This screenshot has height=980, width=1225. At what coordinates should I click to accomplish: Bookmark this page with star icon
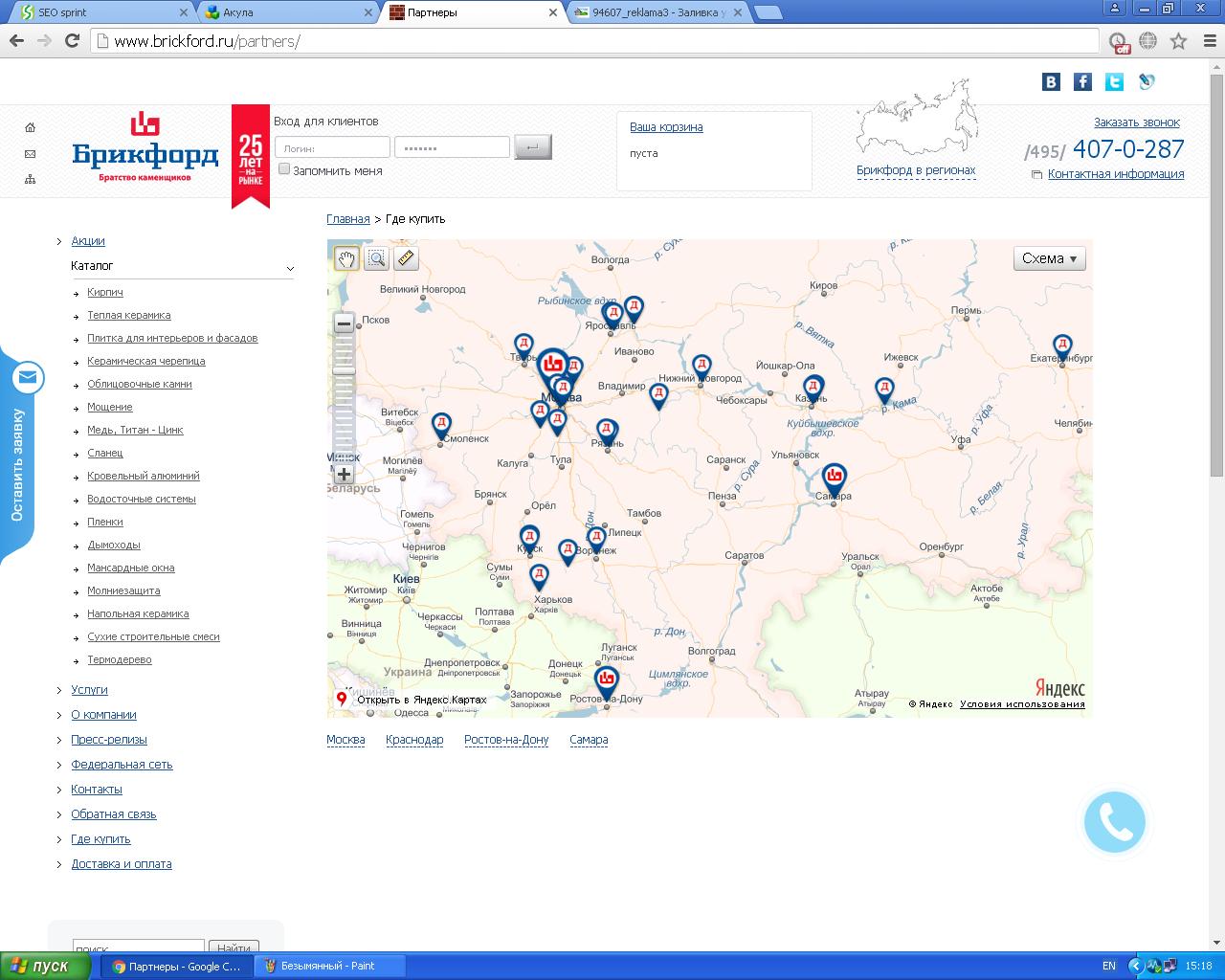[x=1178, y=41]
